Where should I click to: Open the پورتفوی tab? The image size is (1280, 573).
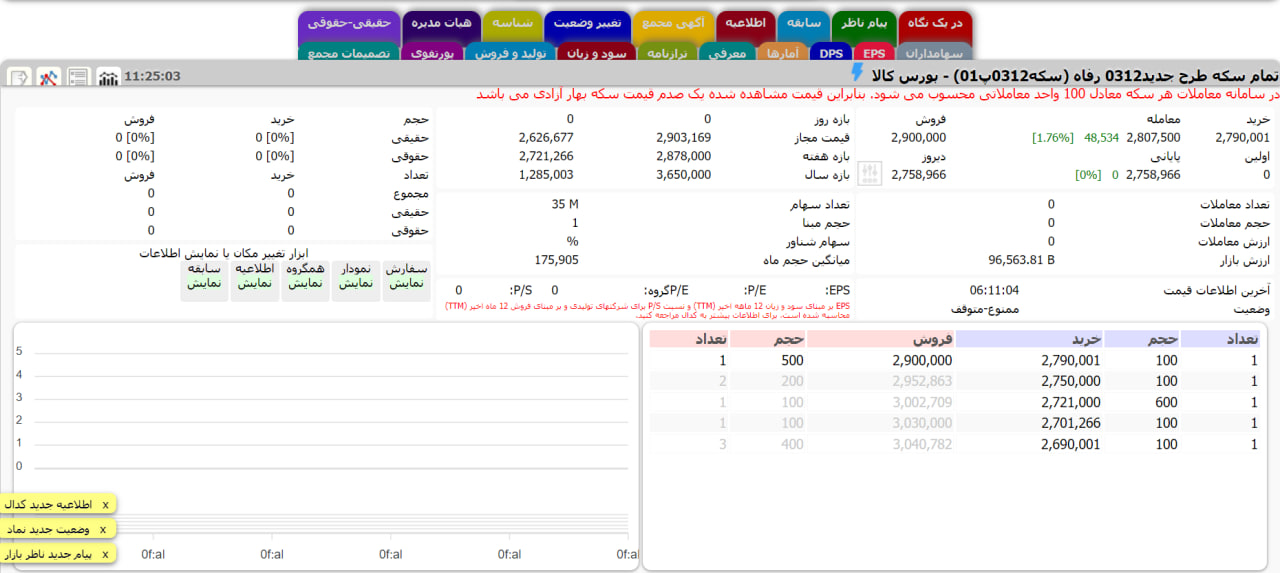coord(432,53)
